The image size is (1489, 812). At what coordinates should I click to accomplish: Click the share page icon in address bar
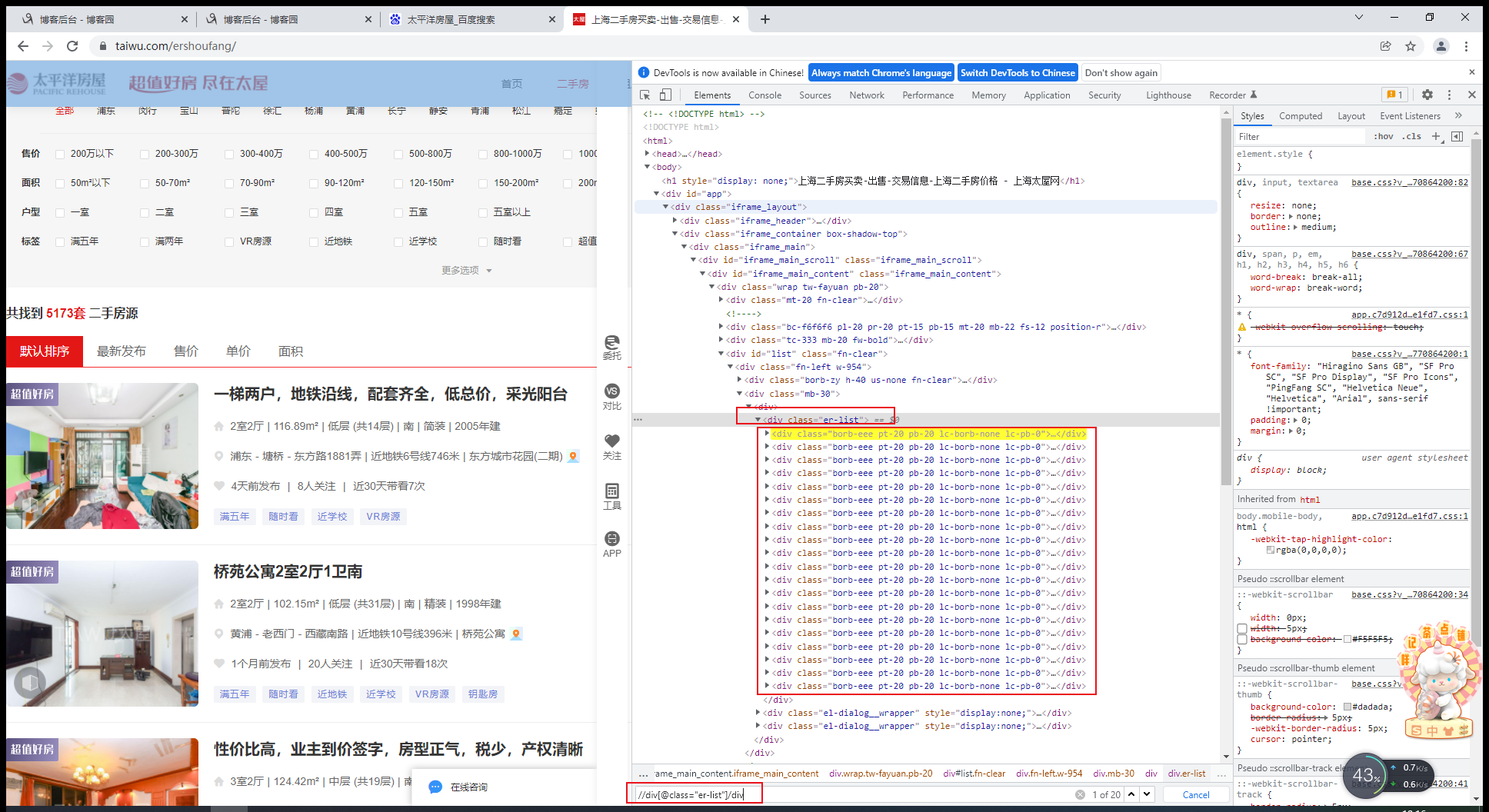(x=1386, y=46)
